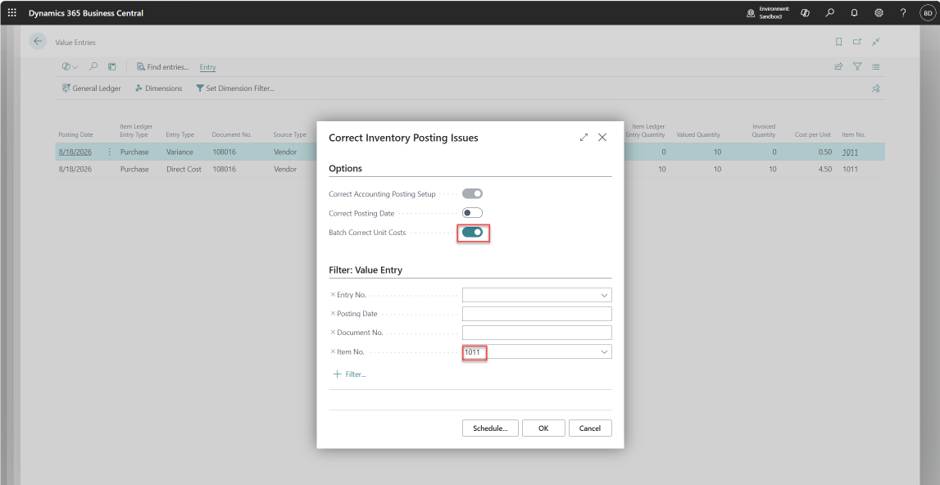Toggle the filter pane funnel icon
Screen dimensions: 940x485
[857, 67]
